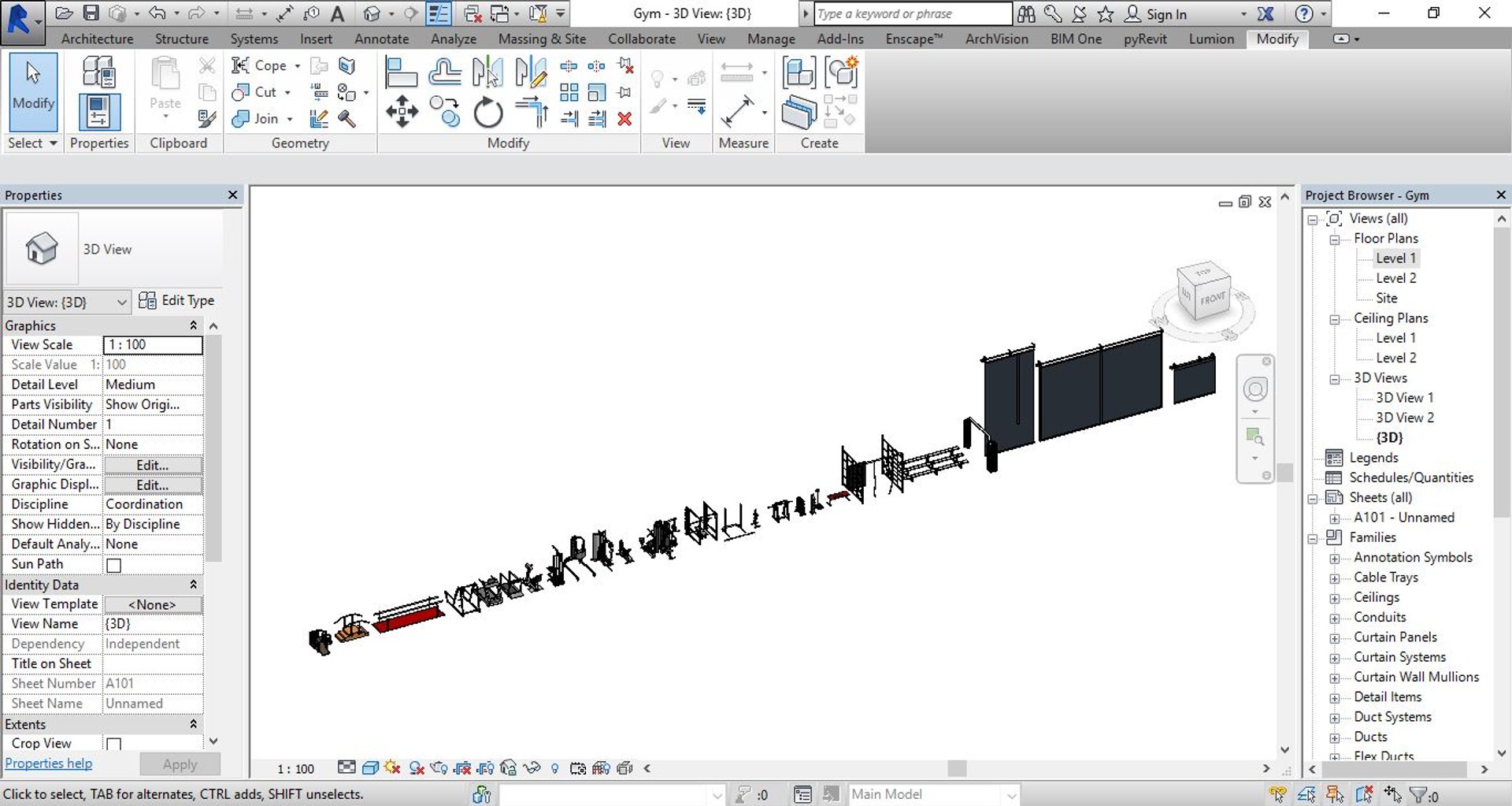Collapse the Floor Plans tree node

[x=1335, y=240]
